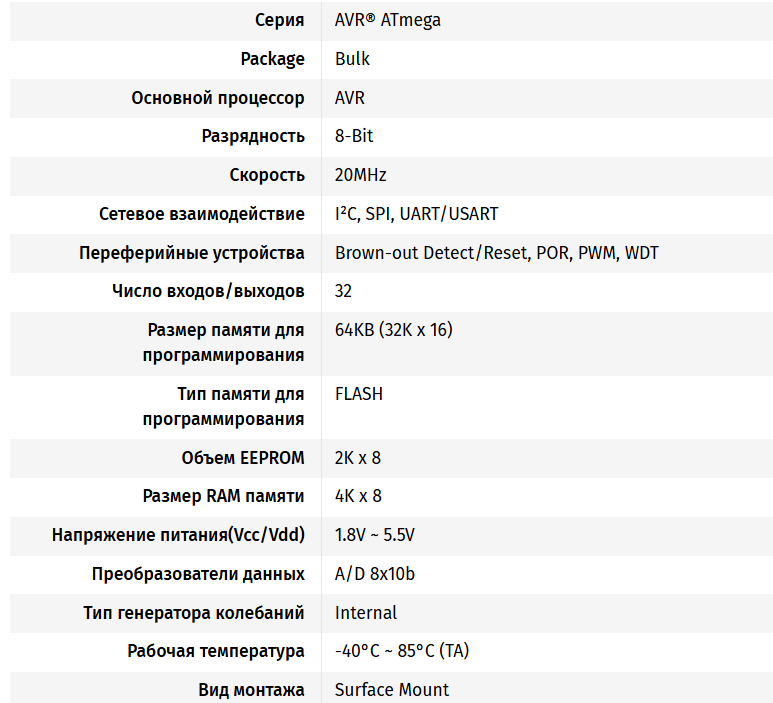Click the 'Число входов/выходов' label
This screenshot has width=773, height=703.
(208, 291)
